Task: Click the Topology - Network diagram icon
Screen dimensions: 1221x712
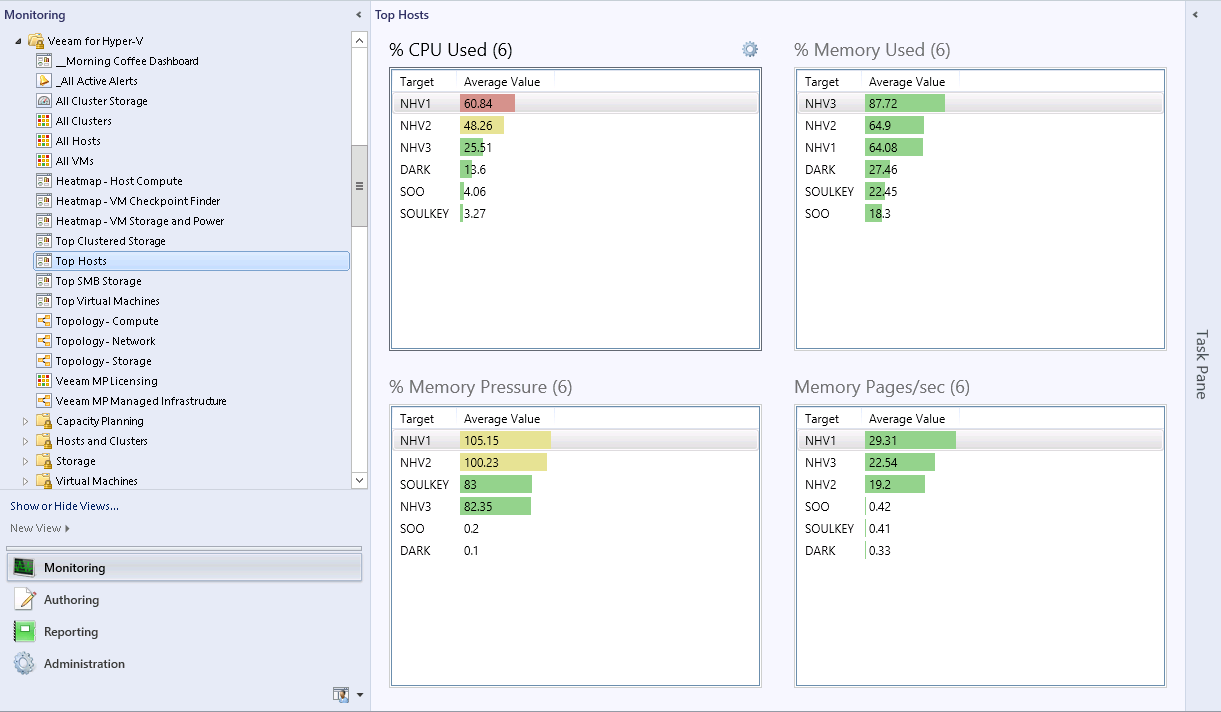Action: (x=44, y=341)
